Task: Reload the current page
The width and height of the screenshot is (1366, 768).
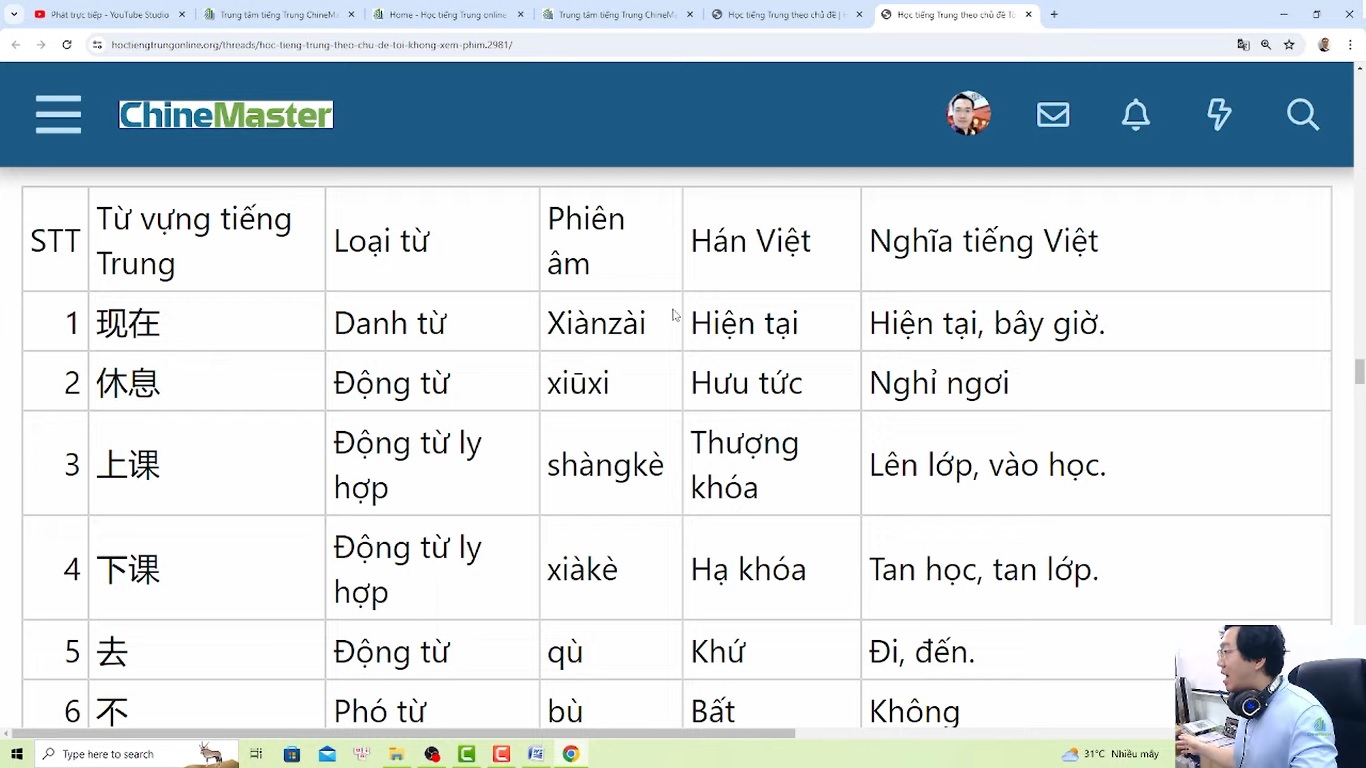Action: coord(67,45)
